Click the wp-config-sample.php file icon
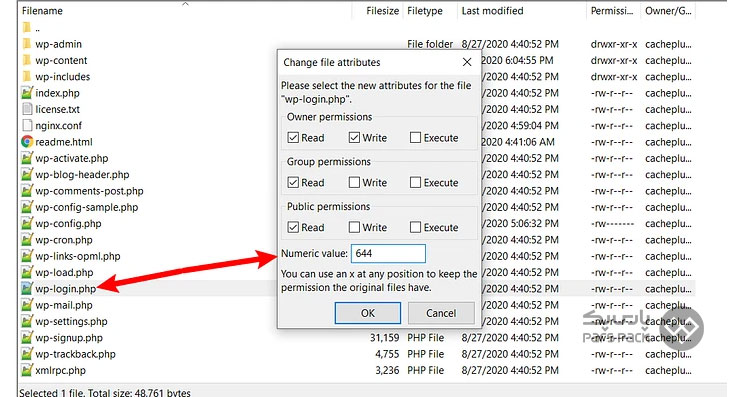The image size is (750, 397). coord(27,207)
